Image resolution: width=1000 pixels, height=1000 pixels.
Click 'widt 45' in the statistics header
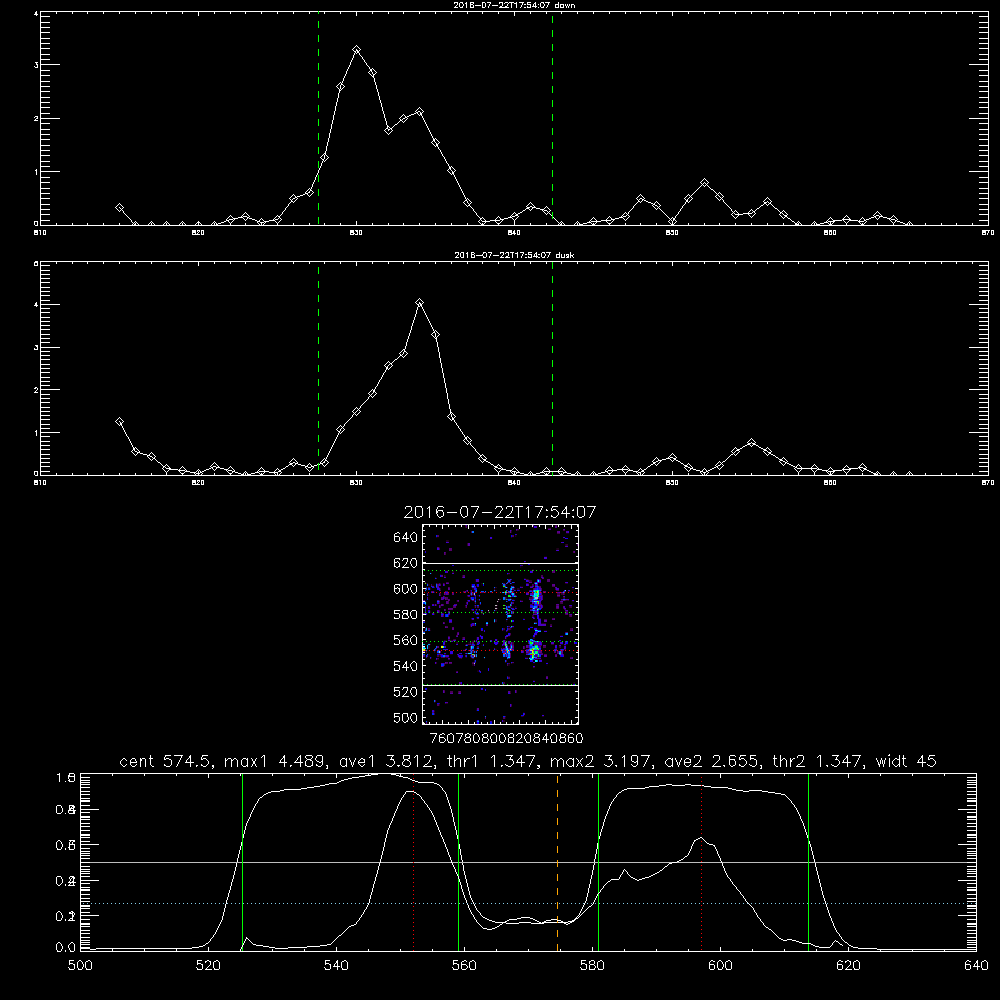coord(906,761)
